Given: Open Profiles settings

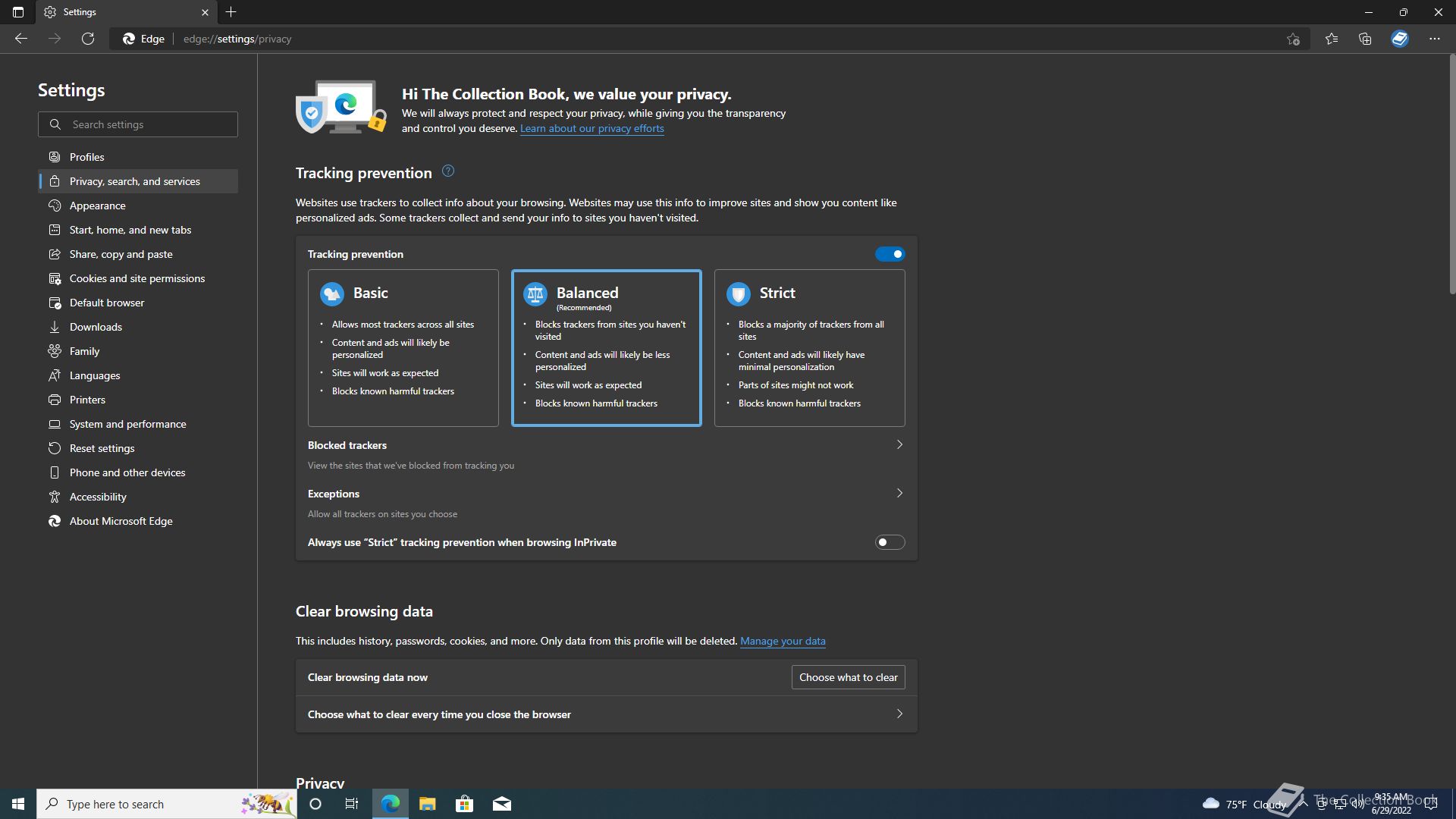Looking at the screenshot, I should tap(138, 157).
